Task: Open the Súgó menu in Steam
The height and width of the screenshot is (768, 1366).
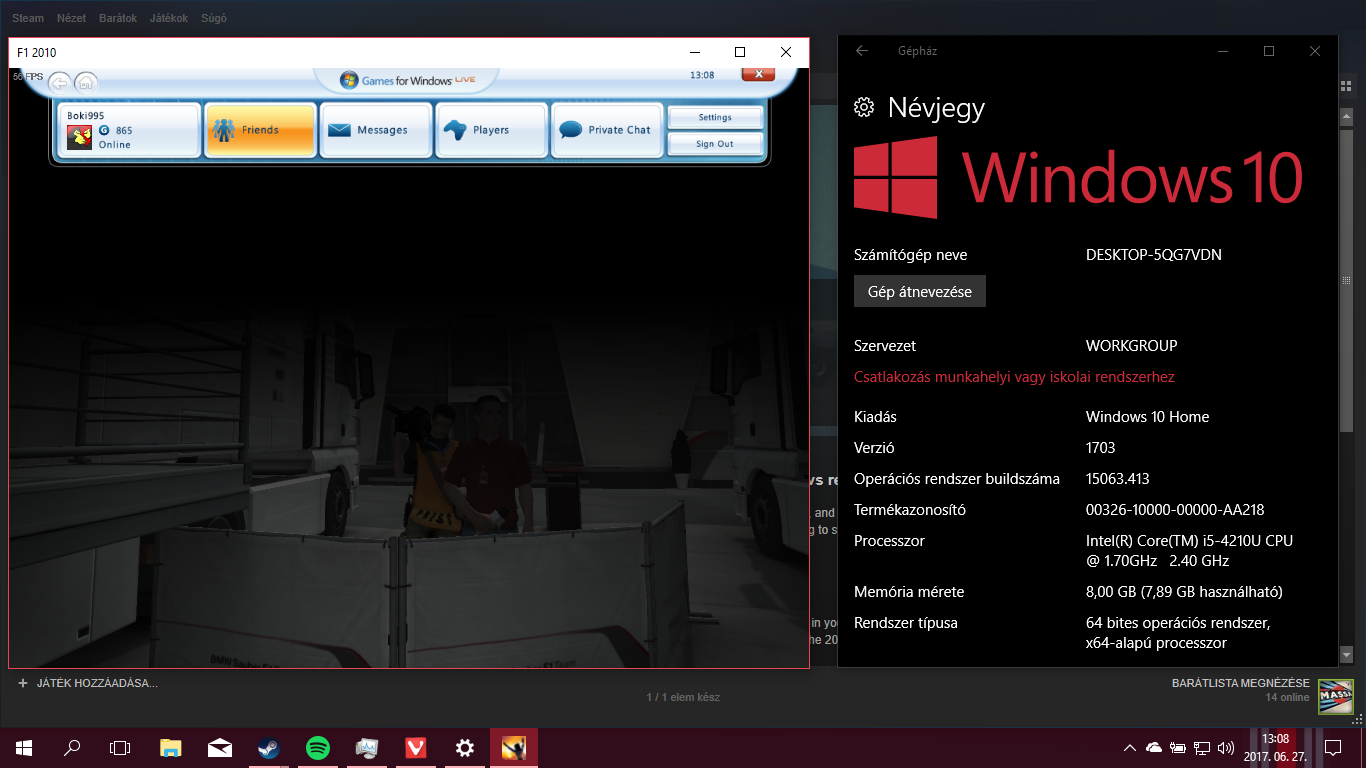Action: pos(213,18)
